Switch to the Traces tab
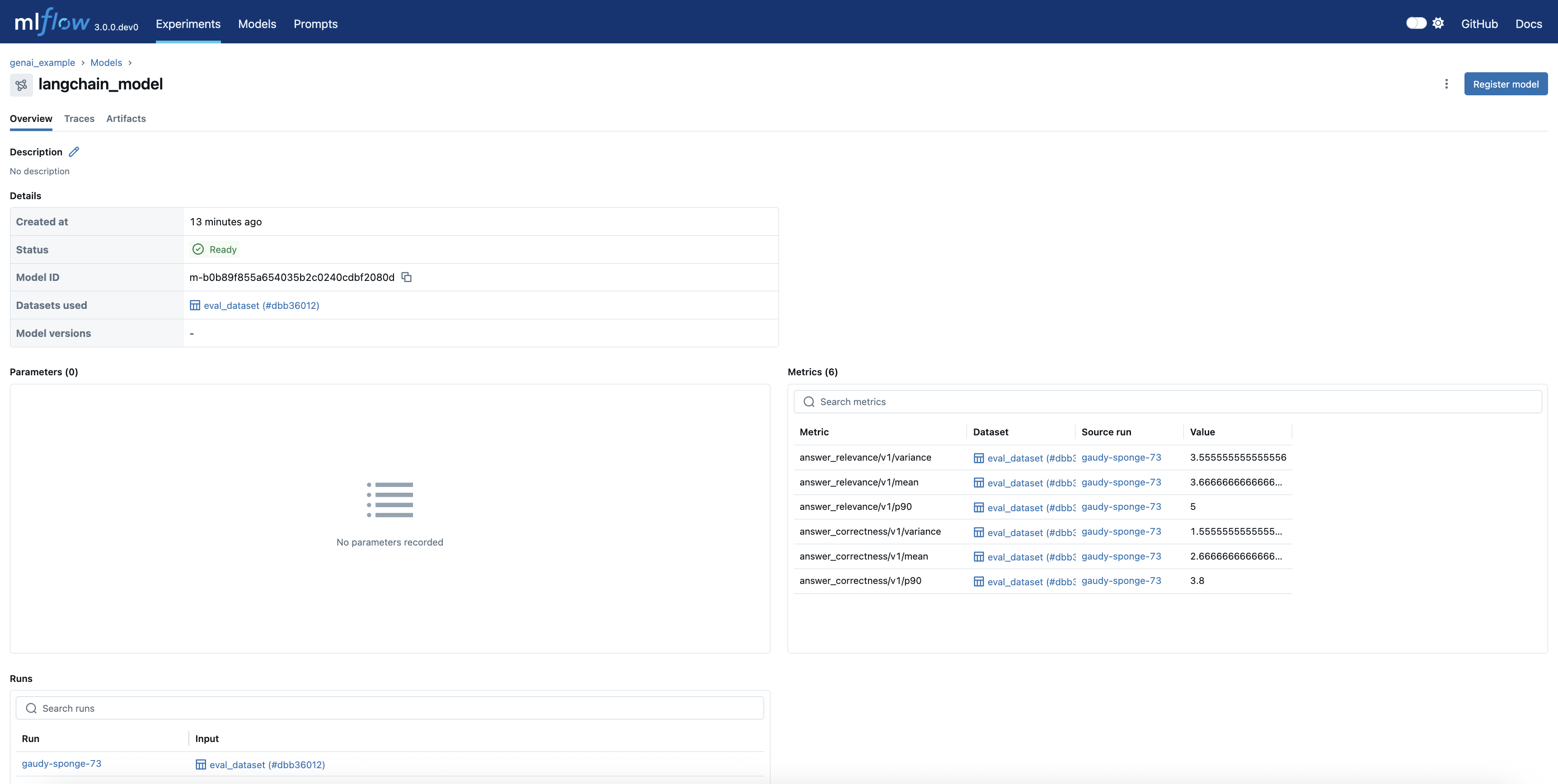This screenshot has height=784, width=1558. click(x=79, y=118)
